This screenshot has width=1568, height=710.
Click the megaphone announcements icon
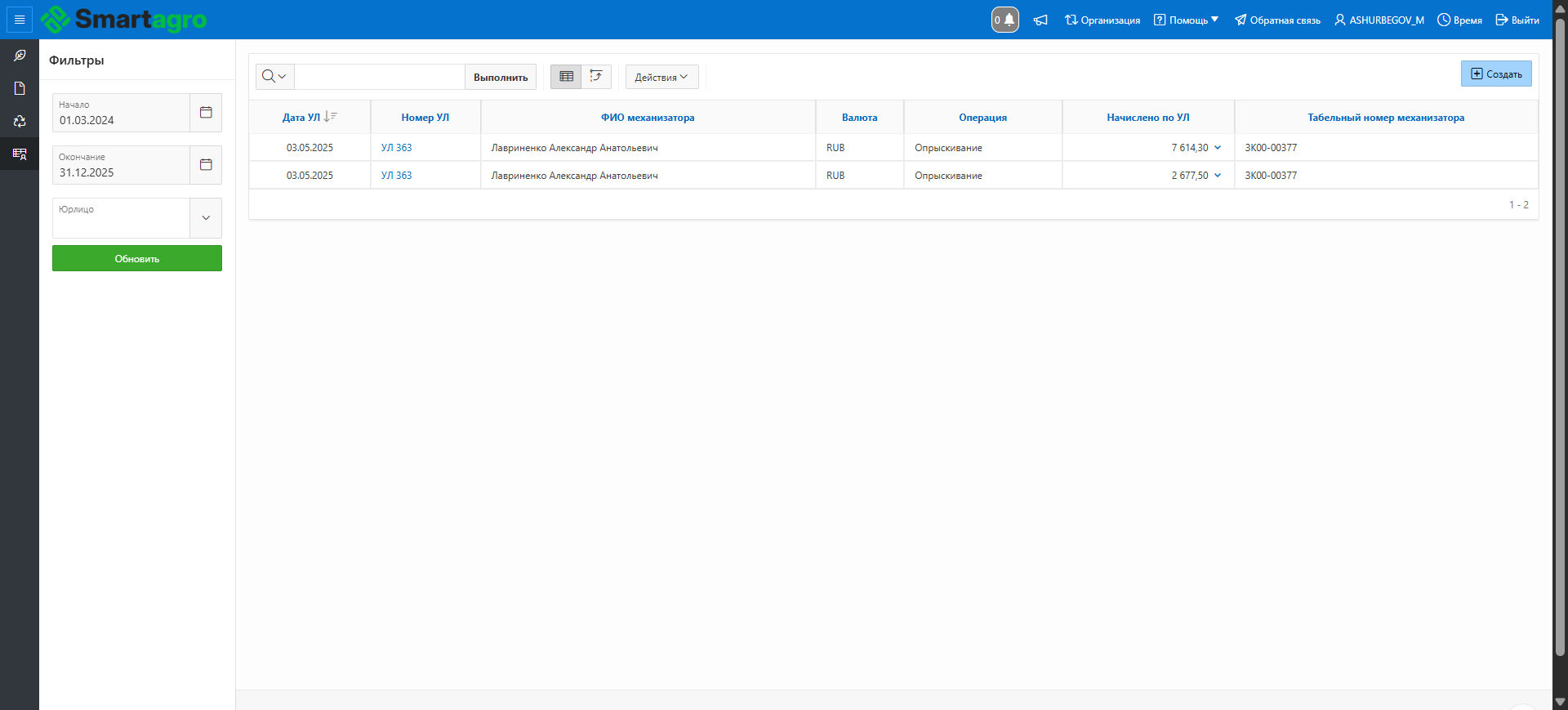1040,20
